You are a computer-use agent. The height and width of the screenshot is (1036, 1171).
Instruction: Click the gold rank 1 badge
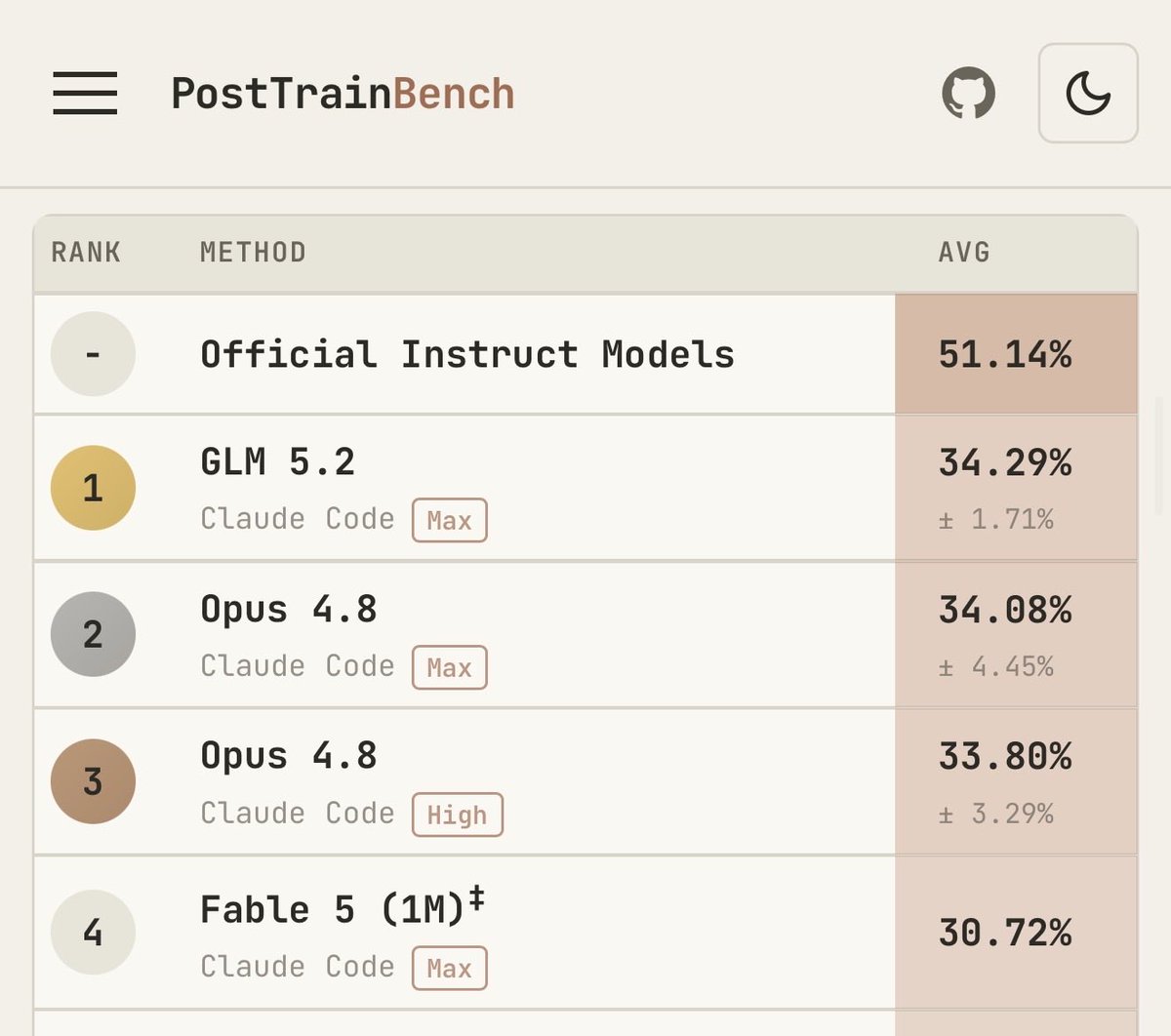[x=93, y=488]
